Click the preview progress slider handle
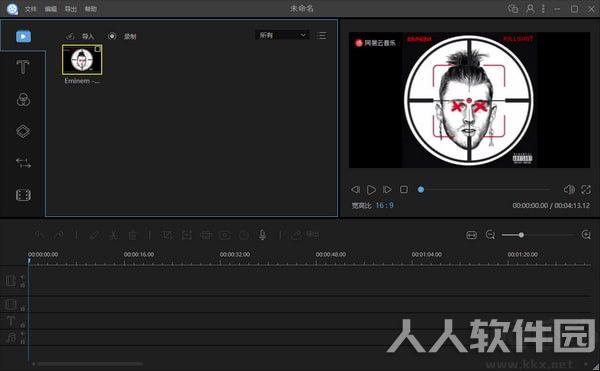This screenshot has width=600, height=371. (x=421, y=189)
